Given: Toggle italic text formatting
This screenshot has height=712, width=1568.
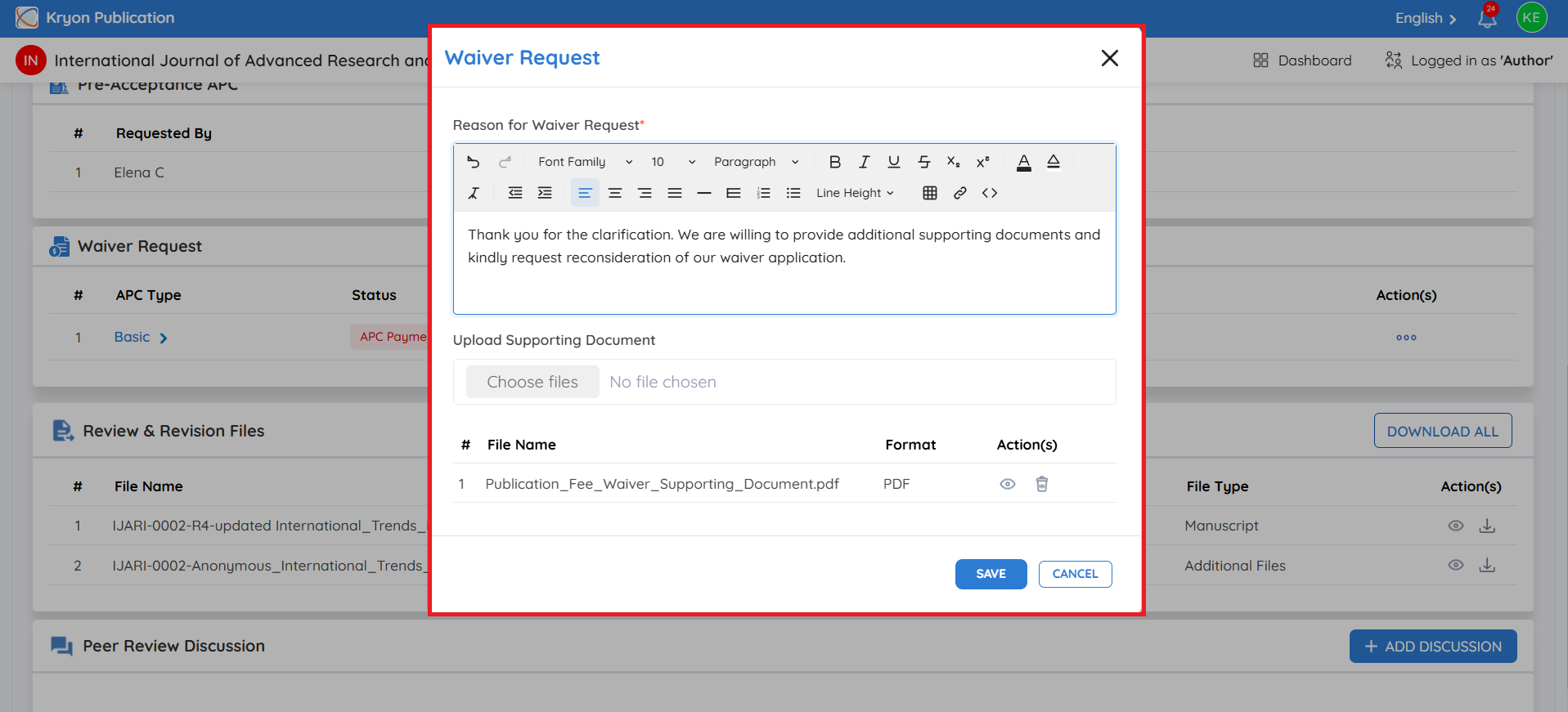Looking at the screenshot, I should [864, 162].
